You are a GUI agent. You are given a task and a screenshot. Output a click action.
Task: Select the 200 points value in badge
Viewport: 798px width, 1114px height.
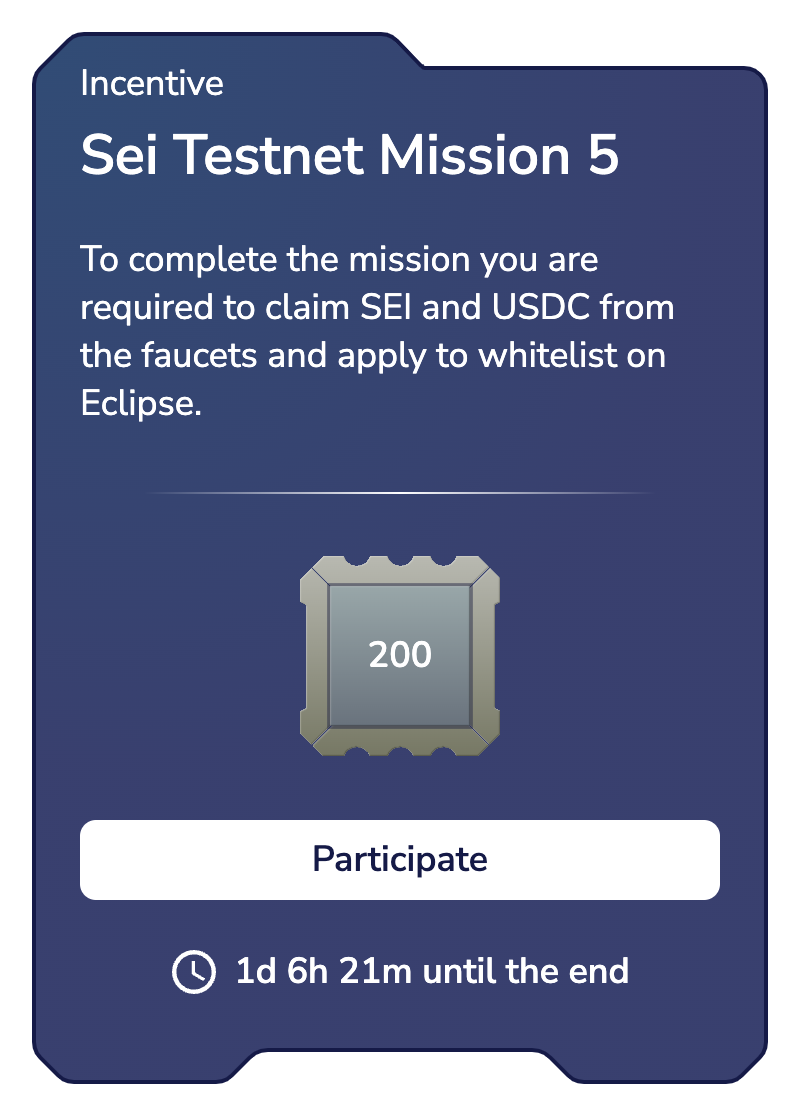click(x=400, y=655)
